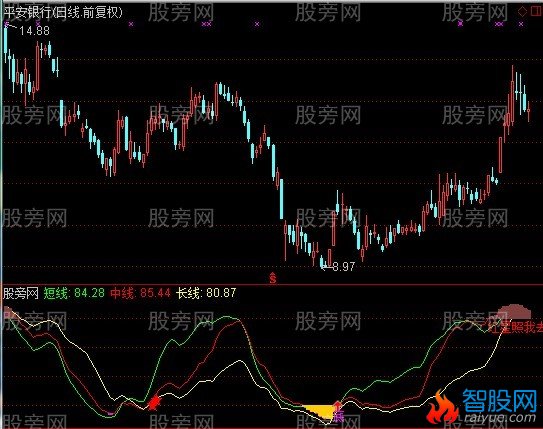
Task: Click the red-brown shaded top zone in indicator
Action: 514,312
